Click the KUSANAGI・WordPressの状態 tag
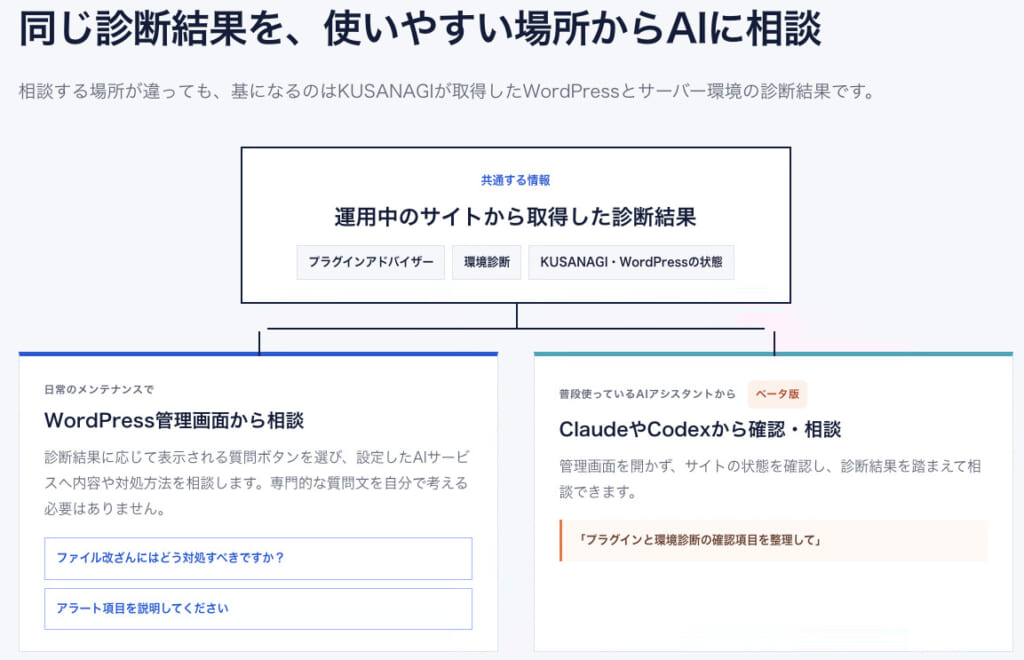Screen dimensions: 1024x660 [631, 262]
